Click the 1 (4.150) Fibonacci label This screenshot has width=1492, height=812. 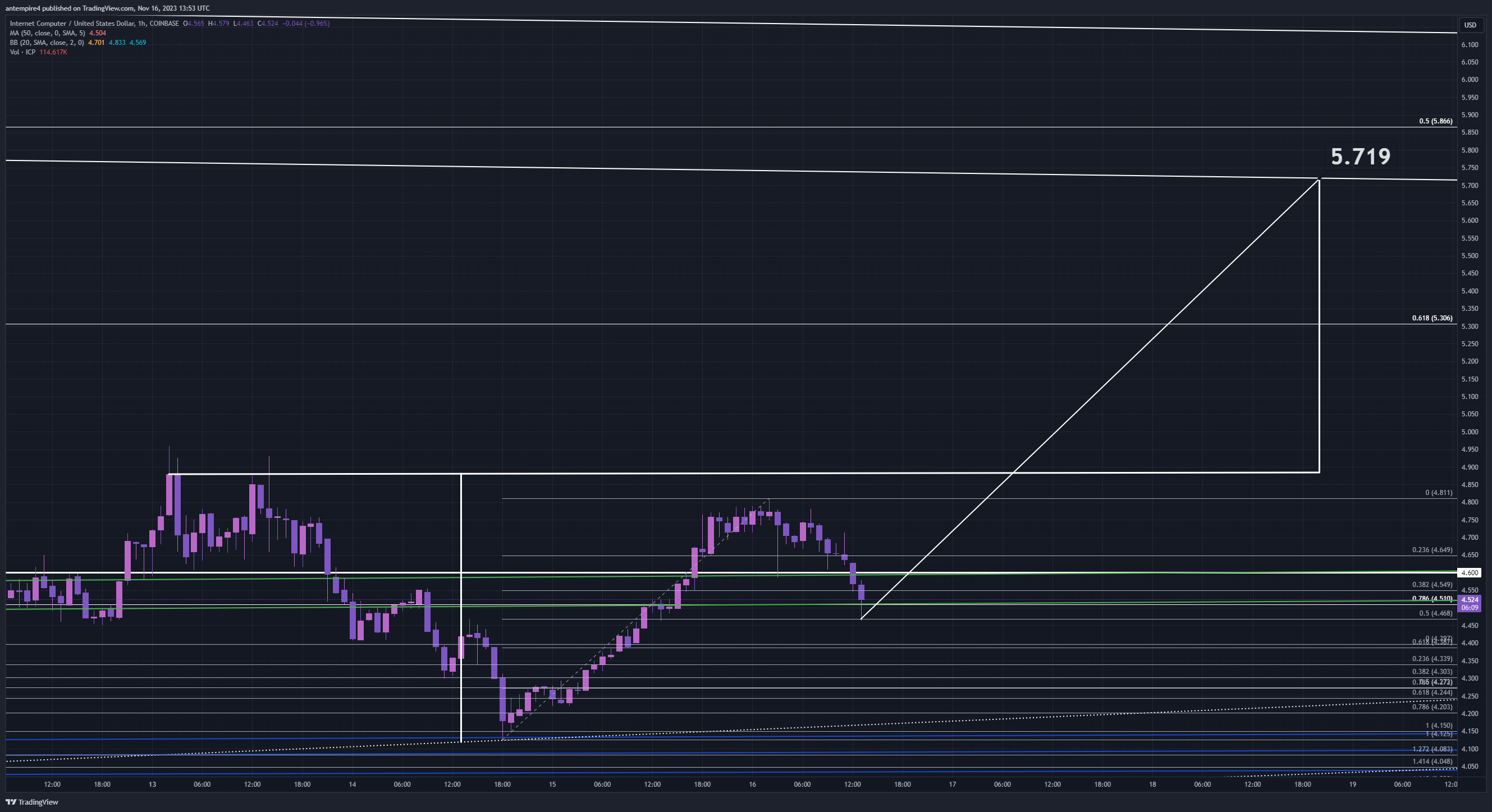(x=1439, y=725)
